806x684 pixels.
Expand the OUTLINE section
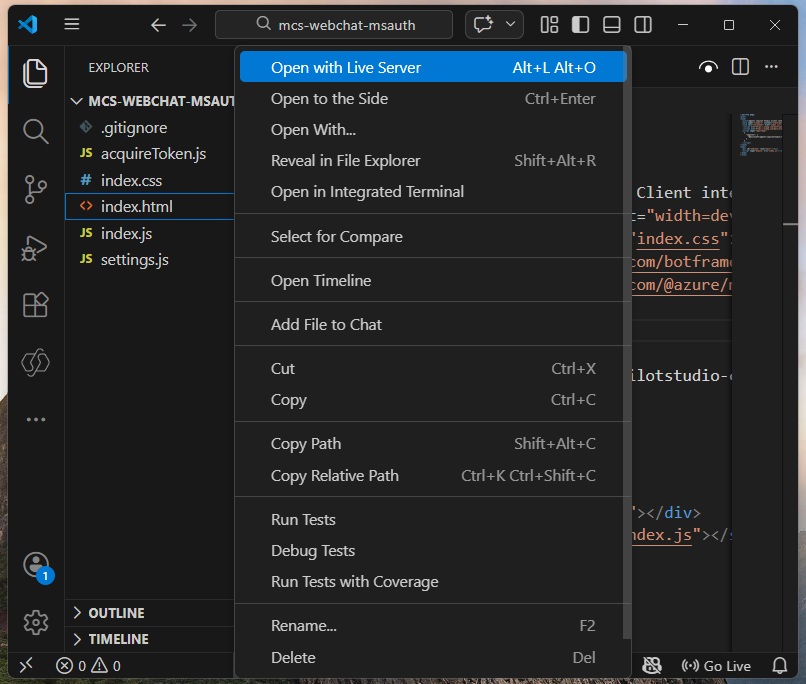pos(116,613)
